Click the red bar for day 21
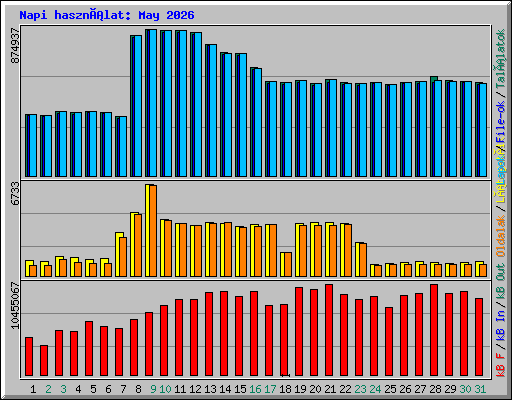The height and width of the screenshot is (400, 512). pos(329,330)
